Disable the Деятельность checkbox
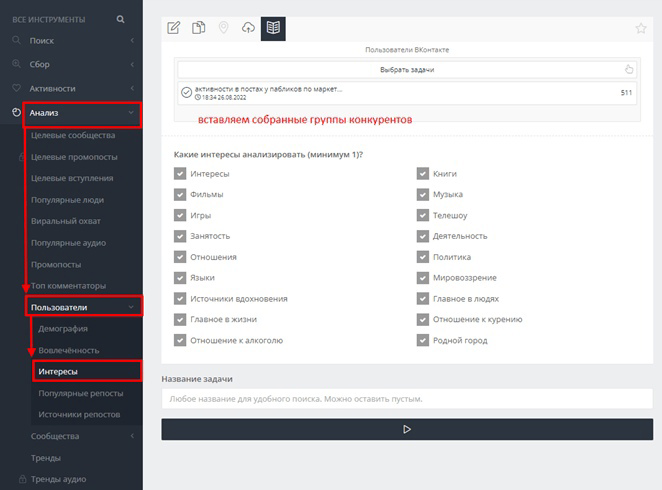Viewport: 662px width, 490px height. coord(423,236)
